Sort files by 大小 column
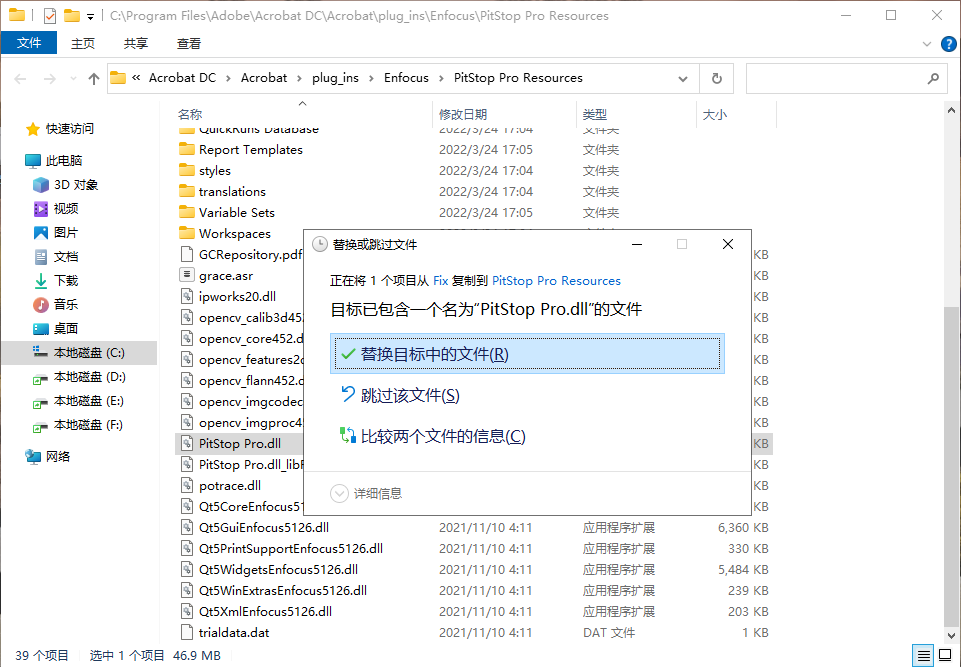 [715, 114]
